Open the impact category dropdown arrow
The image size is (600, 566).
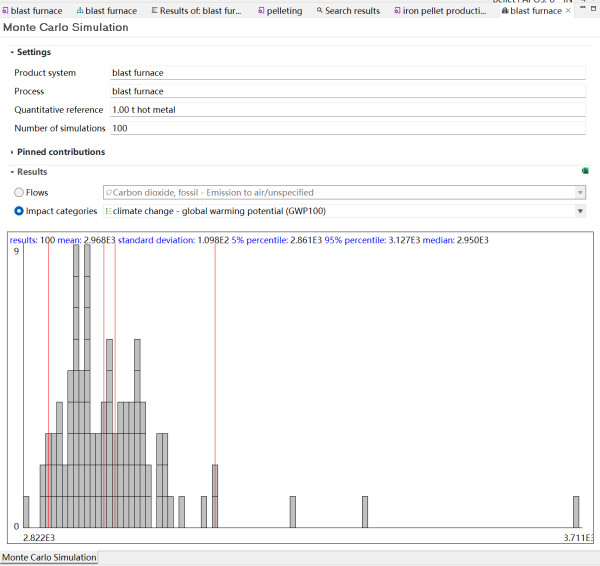(x=580, y=211)
